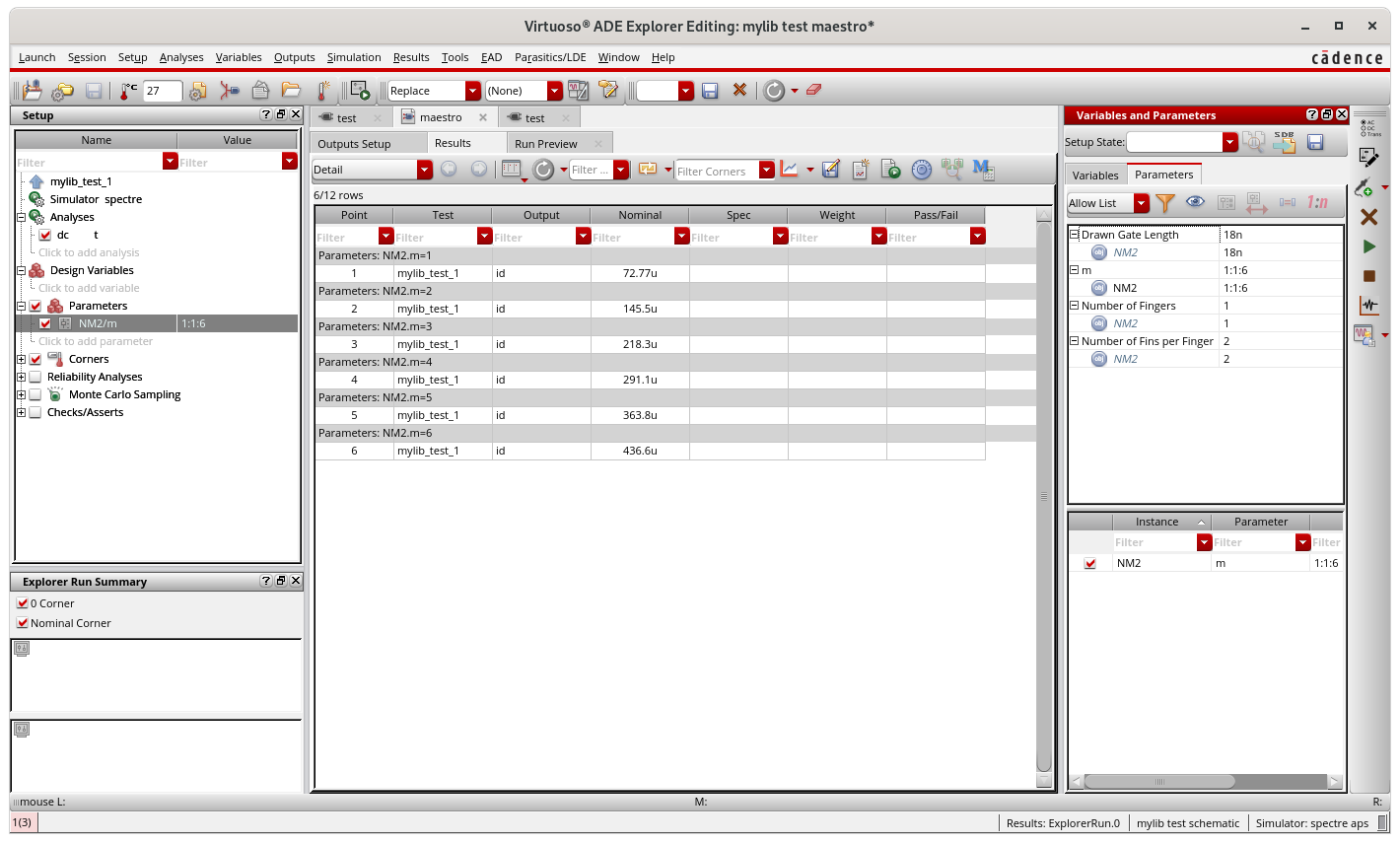Collapse the Number of Fingers group
The image size is (1400, 843).
coord(1075,306)
